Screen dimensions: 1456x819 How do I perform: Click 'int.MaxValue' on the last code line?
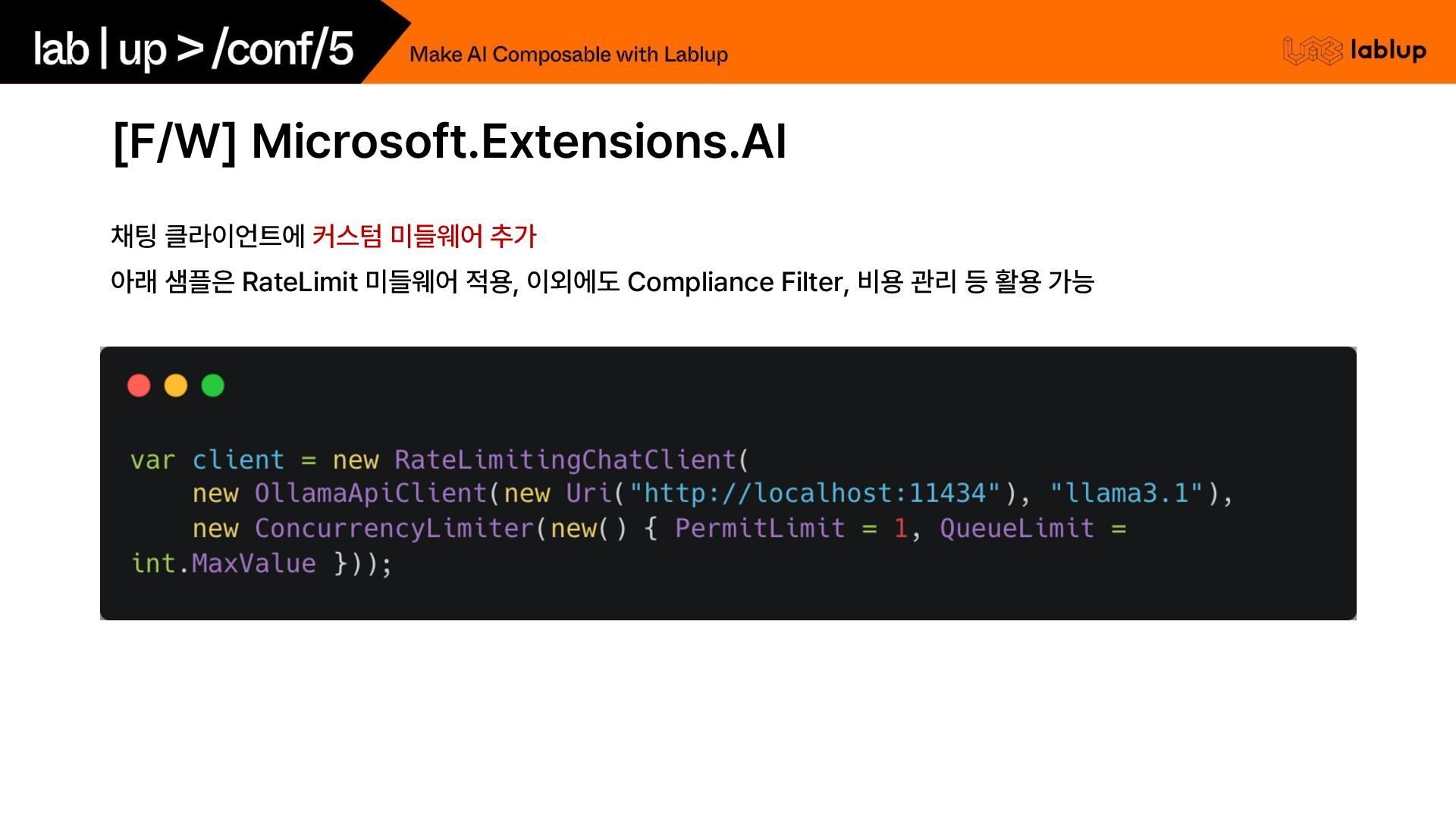[x=224, y=563]
